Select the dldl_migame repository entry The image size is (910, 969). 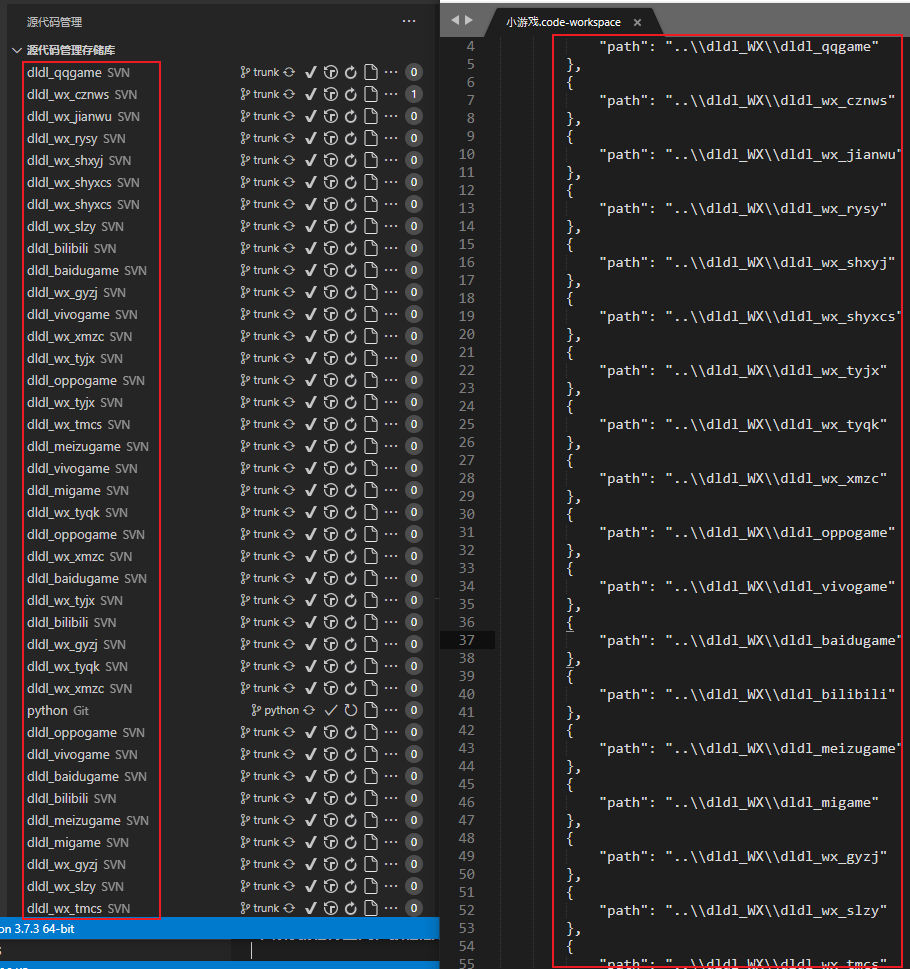pyautogui.click(x=60, y=490)
